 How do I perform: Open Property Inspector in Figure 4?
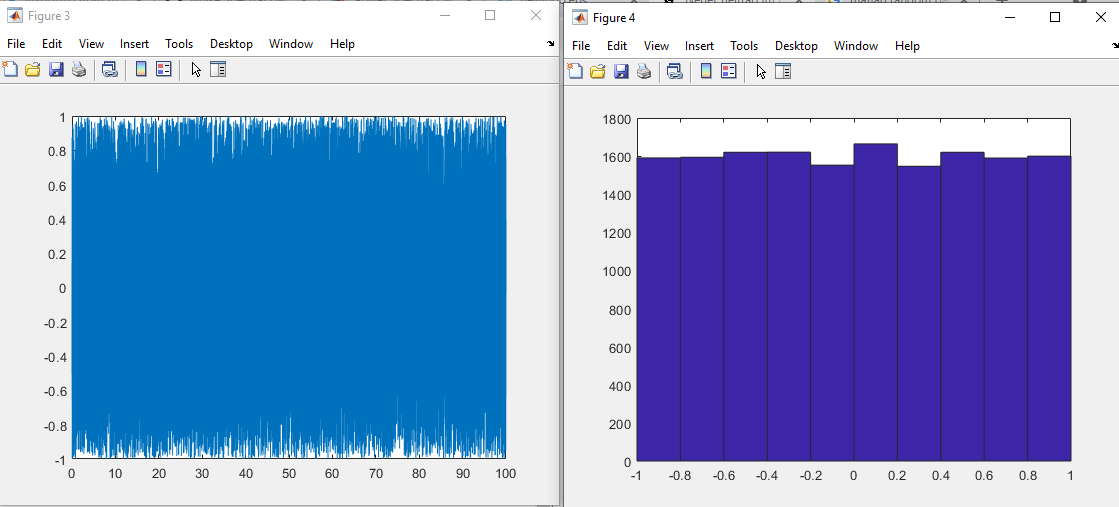point(783,71)
